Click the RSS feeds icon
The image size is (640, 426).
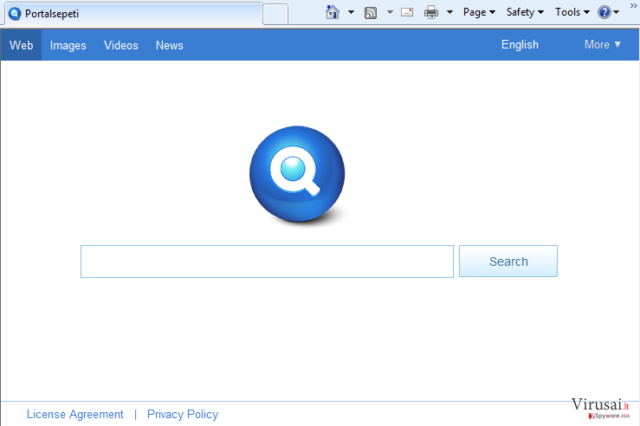click(x=371, y=13)
